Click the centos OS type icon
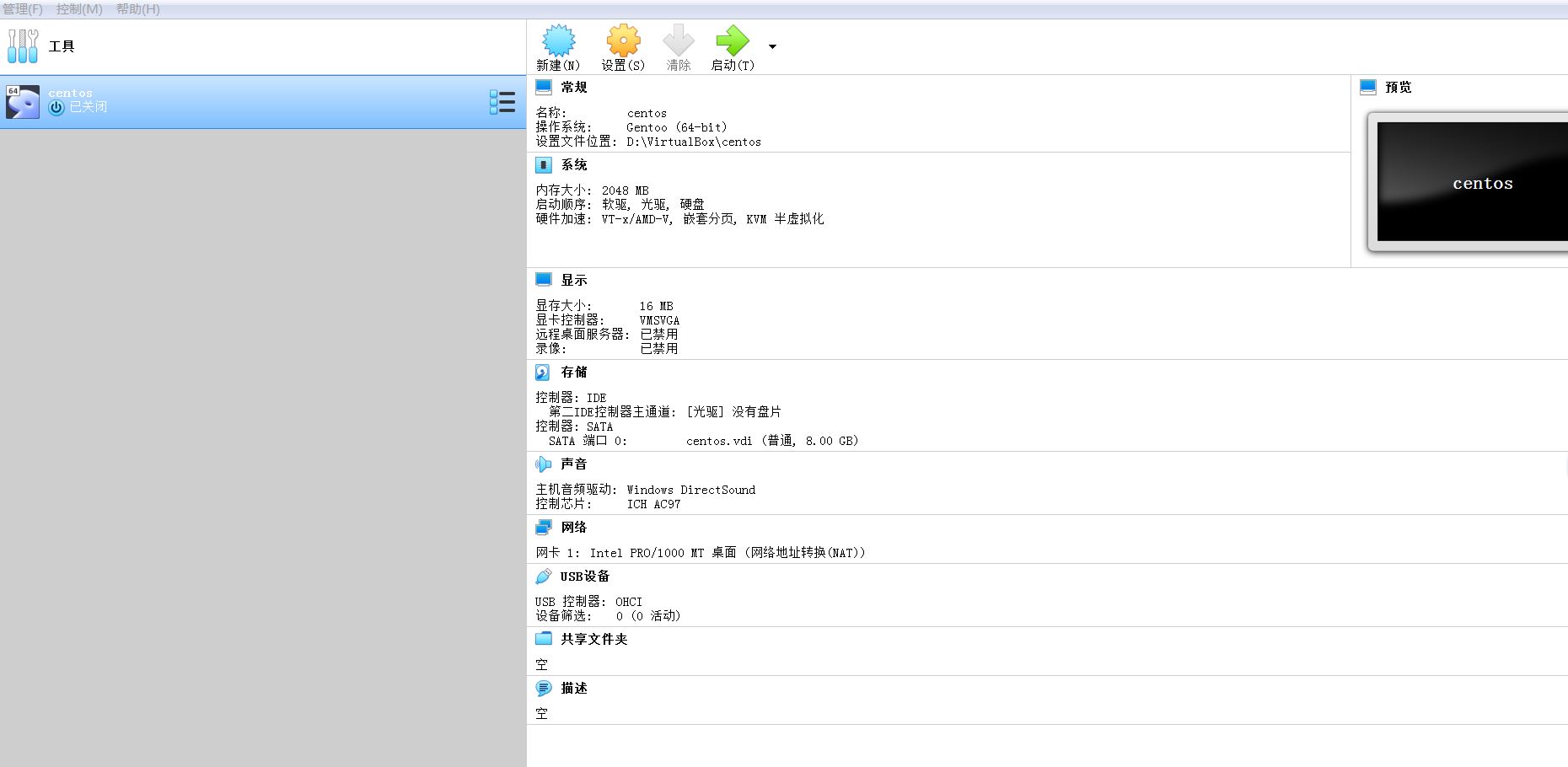The height and width of the screenshot is (767, 1568). (x=23, y=102)
